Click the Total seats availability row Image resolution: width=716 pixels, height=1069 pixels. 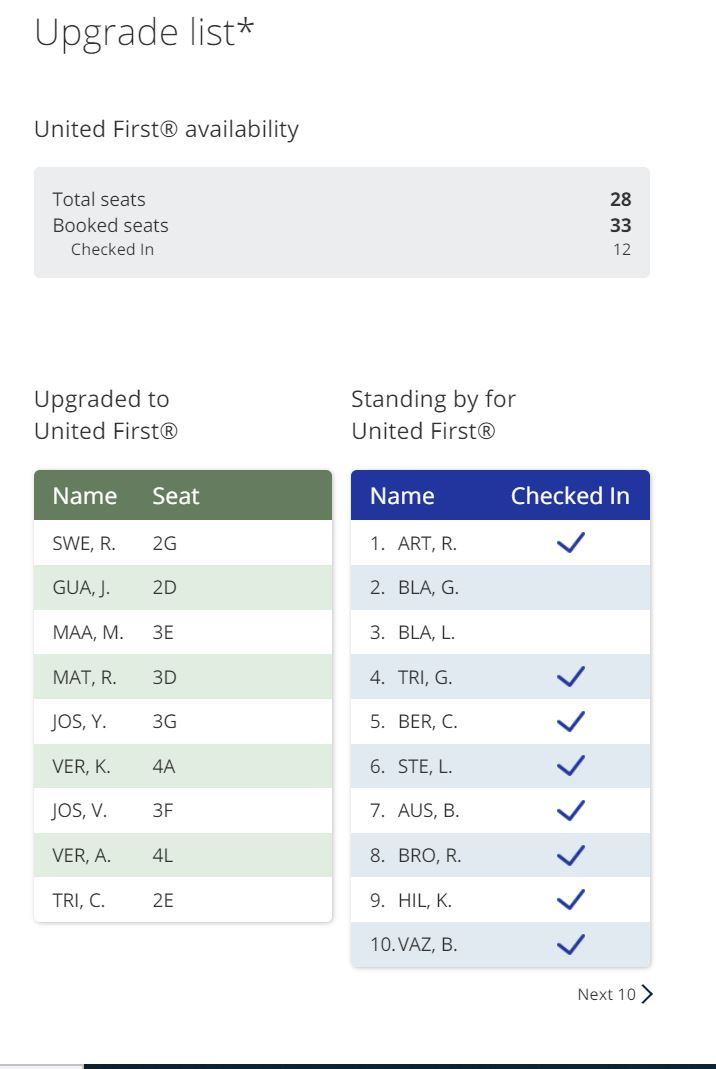341,200
